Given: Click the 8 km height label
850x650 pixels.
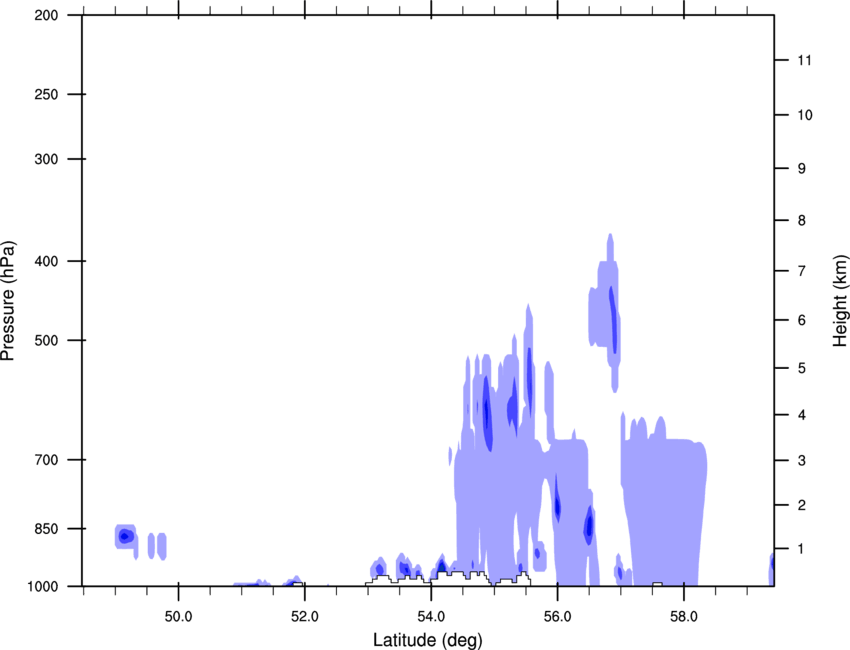Looking at the screenshot, I should (x=802, y=221).
